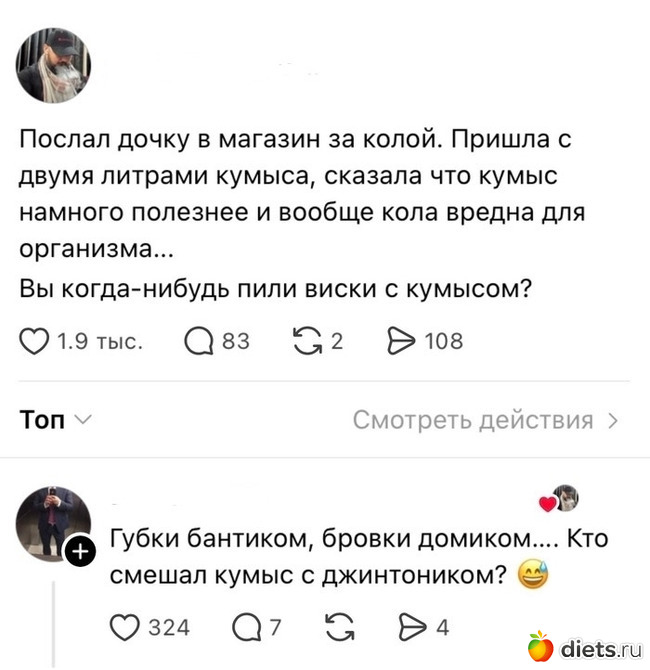Open comments via the speech bubble icon showing 83

[198, 342]
